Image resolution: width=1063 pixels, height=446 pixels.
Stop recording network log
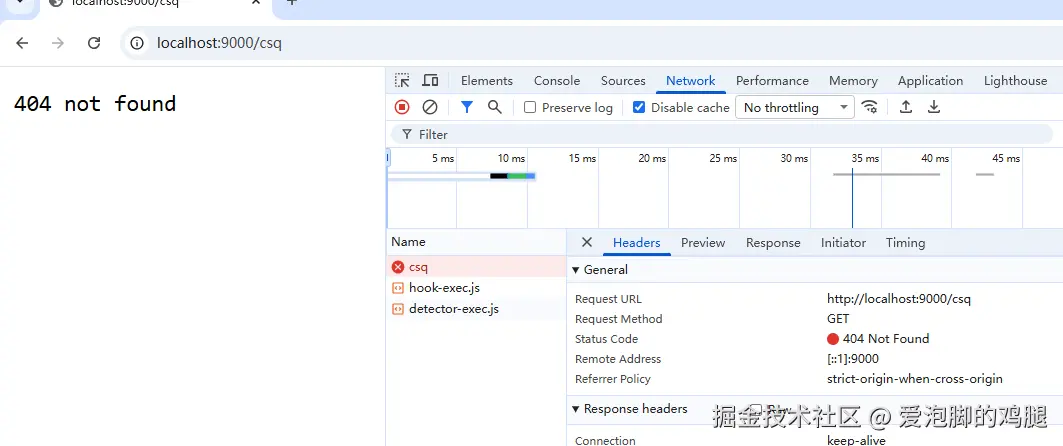[402, 107]
